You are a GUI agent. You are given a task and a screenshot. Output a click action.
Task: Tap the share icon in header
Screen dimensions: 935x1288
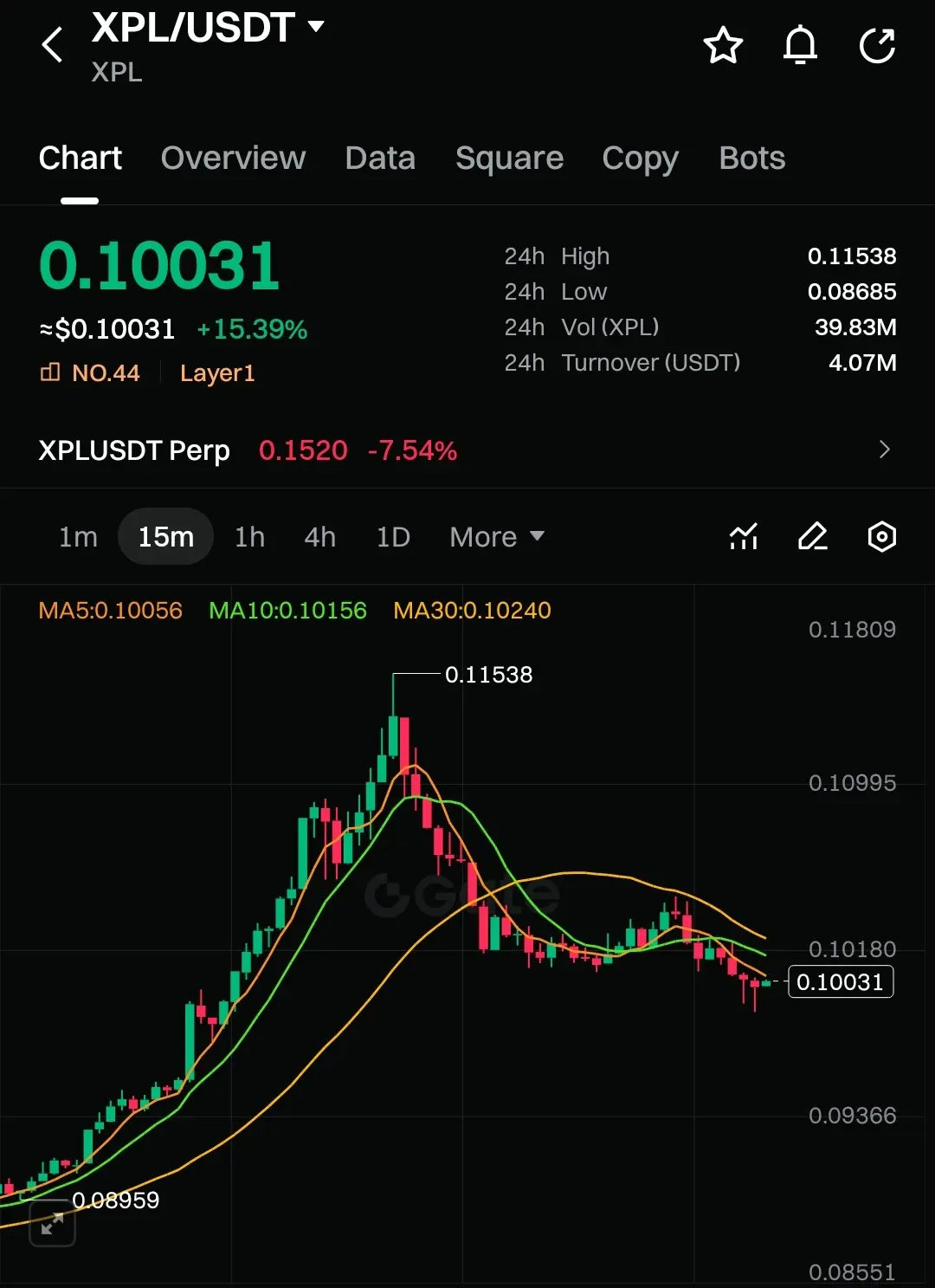(x=877, y=45)
